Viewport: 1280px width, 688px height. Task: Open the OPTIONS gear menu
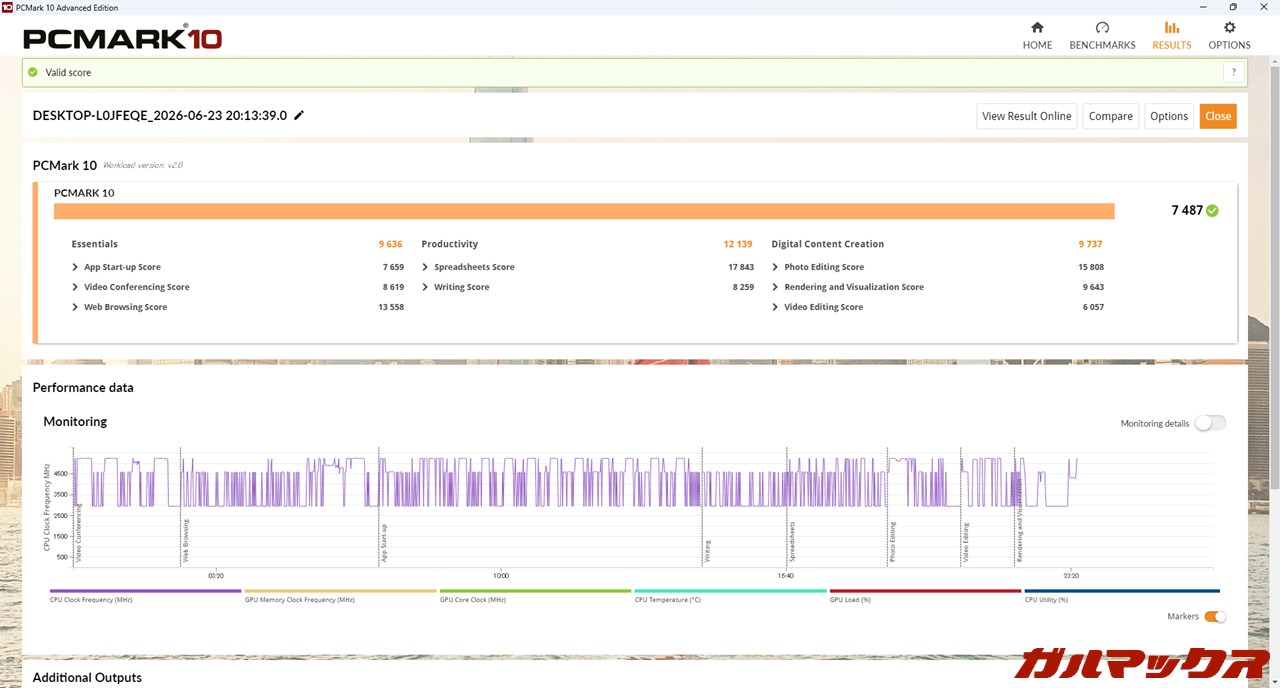tap(1229, 36)
